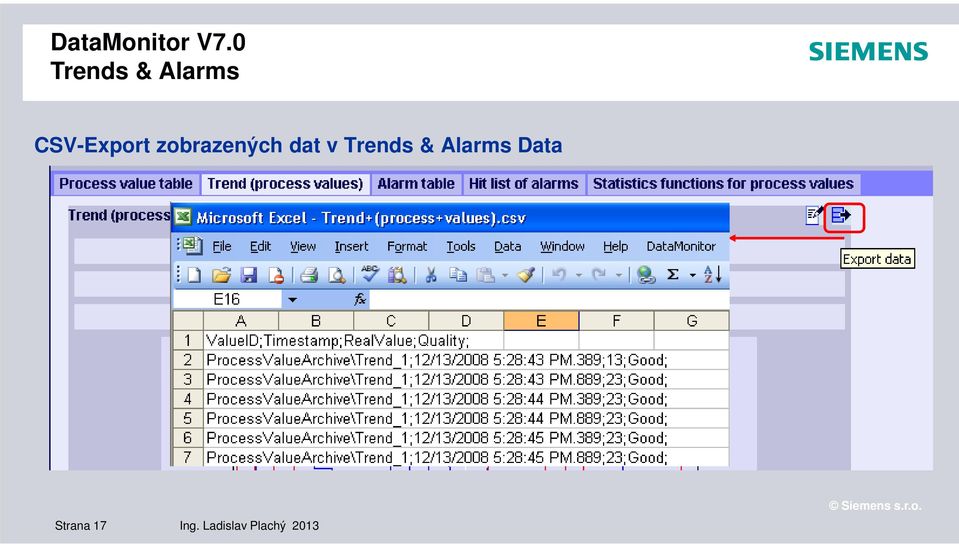This screenshot has width=959, height=545.
Task: Open the Research binoculars icon
Action: tap(397, 275)
